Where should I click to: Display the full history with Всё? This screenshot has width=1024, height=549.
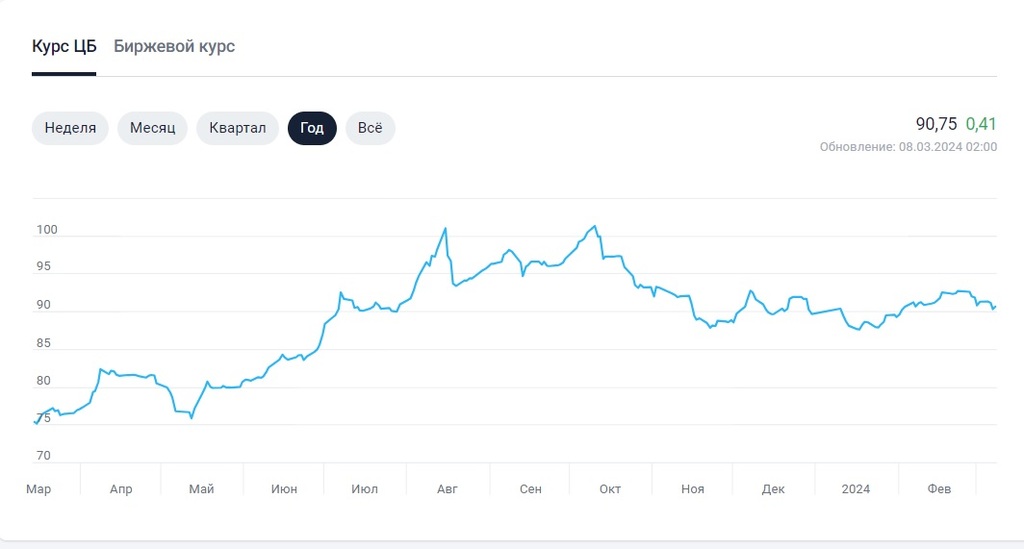pos(370,128)
